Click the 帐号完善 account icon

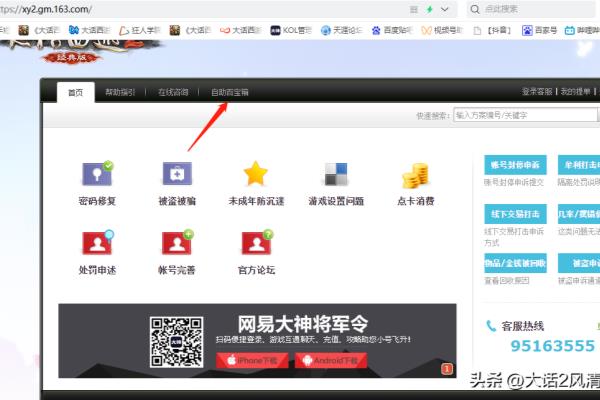[x=177, y=243]
